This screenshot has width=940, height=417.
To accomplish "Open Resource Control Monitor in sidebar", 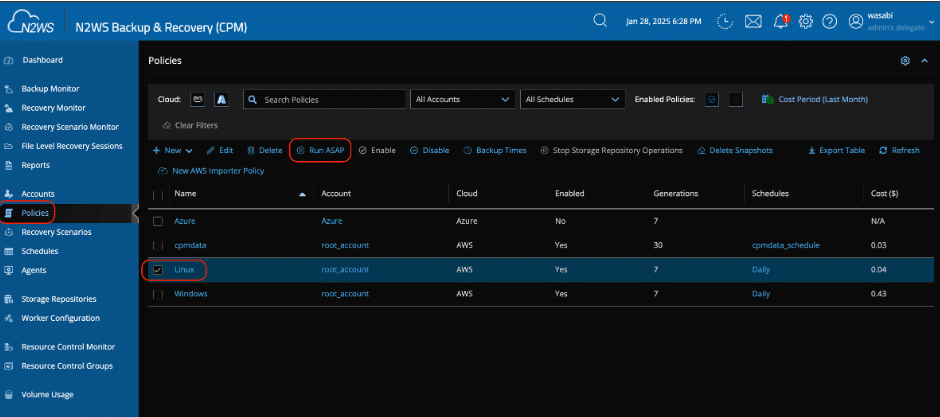I will [69, 347].
